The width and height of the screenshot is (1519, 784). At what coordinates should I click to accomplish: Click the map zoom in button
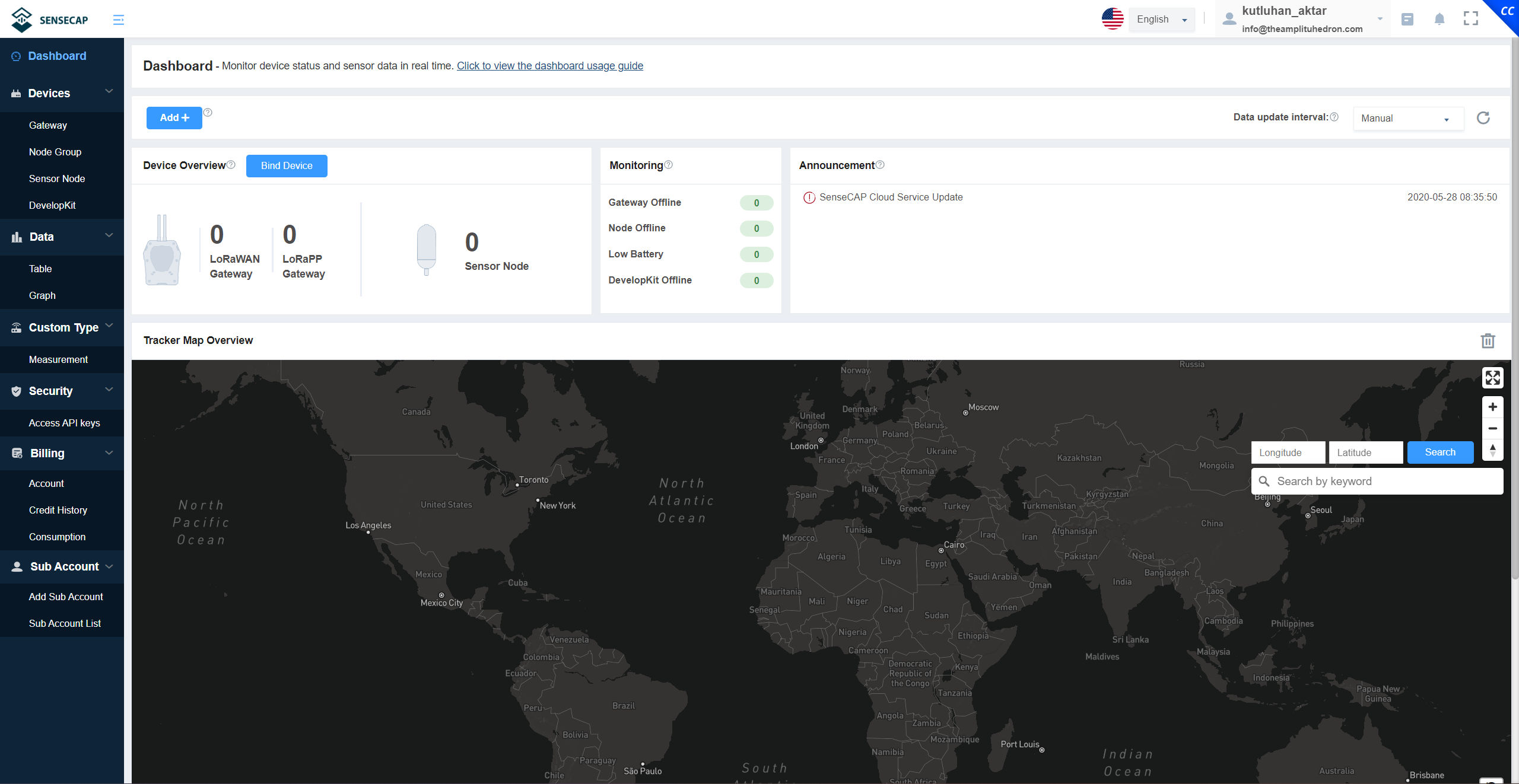click(1491, 406)
